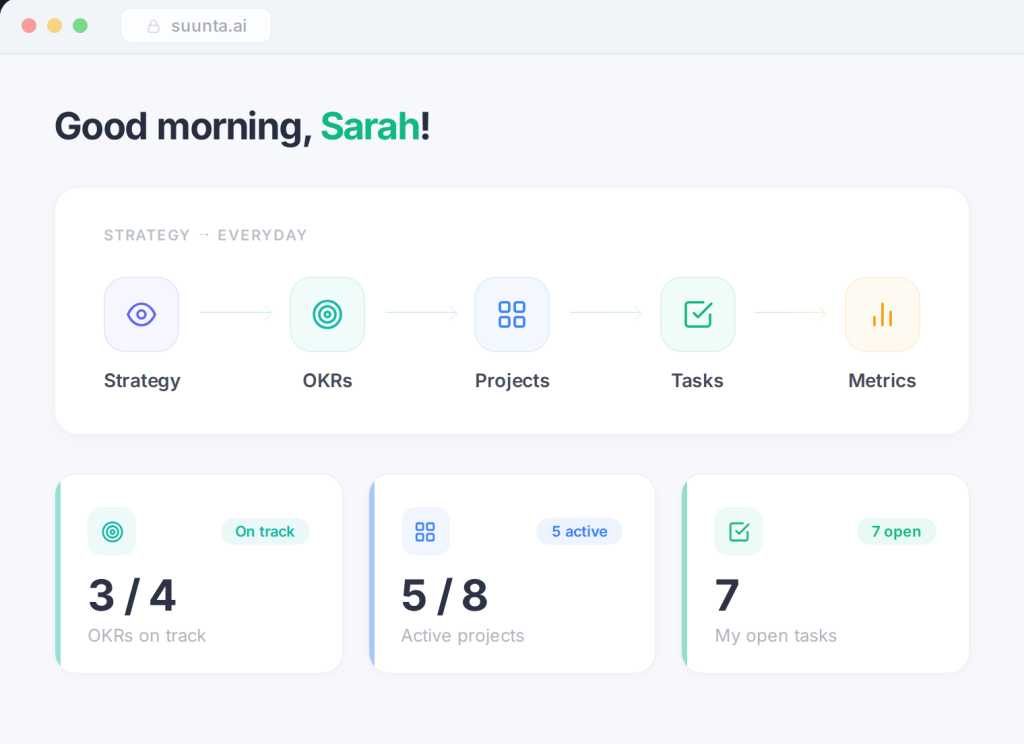Click checkbox icon in My open tasks card

(738, 531)
